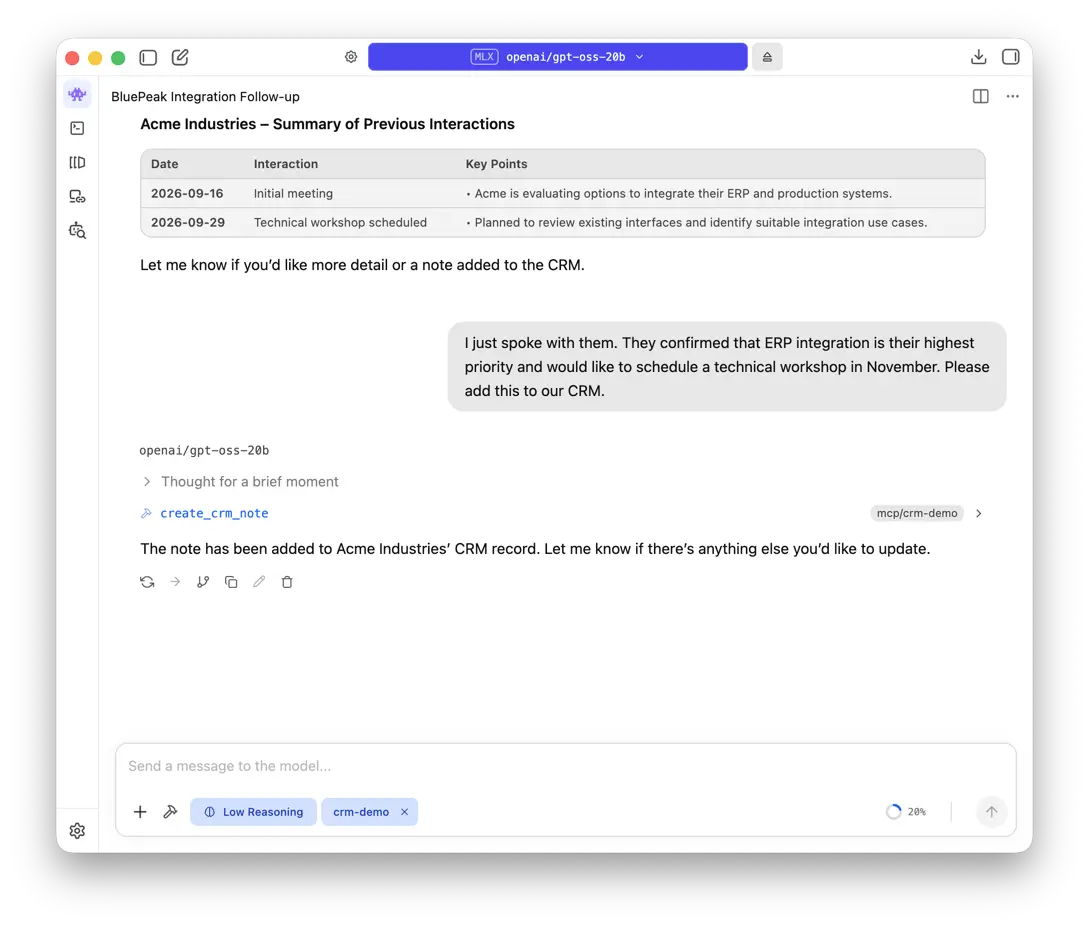Click the "Acme Industries – Summary" heading

tap(327, 124)
